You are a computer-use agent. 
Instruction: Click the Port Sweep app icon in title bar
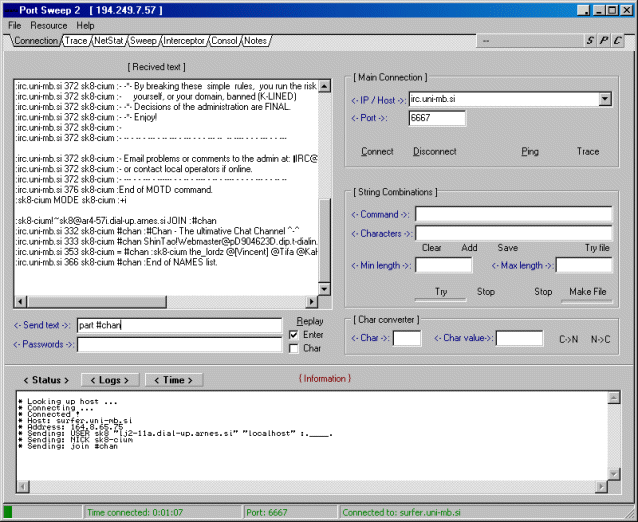coord(9,10)
